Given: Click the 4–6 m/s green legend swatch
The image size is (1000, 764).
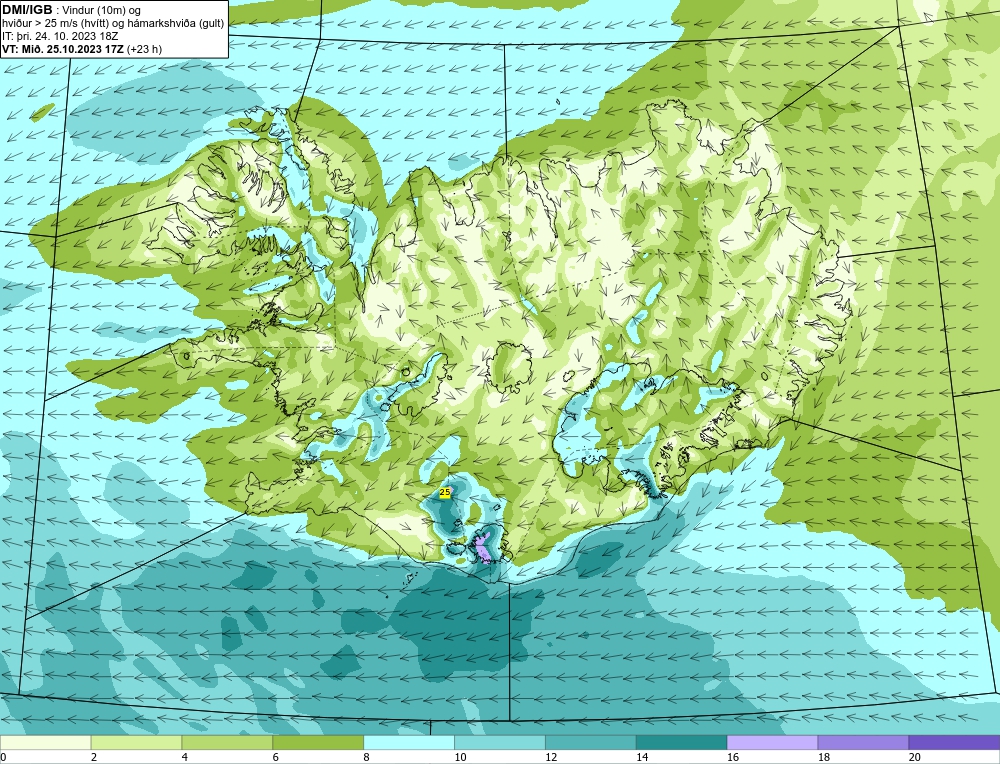Looking at the screenshot, I should point(227,742).
